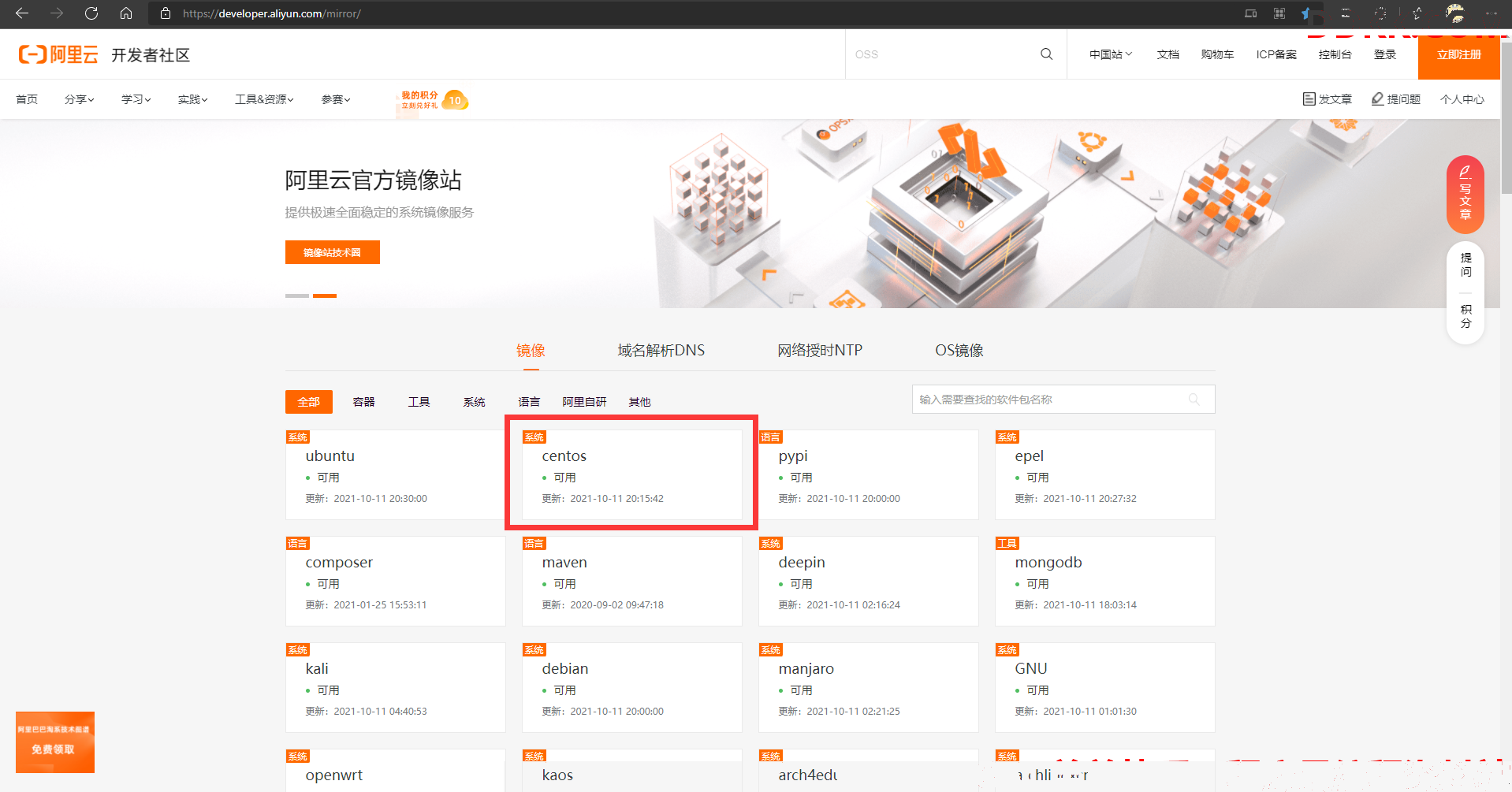Click the browser address bar URL
Viewport: 1512px width, 792px height.
tap(272, 13)
